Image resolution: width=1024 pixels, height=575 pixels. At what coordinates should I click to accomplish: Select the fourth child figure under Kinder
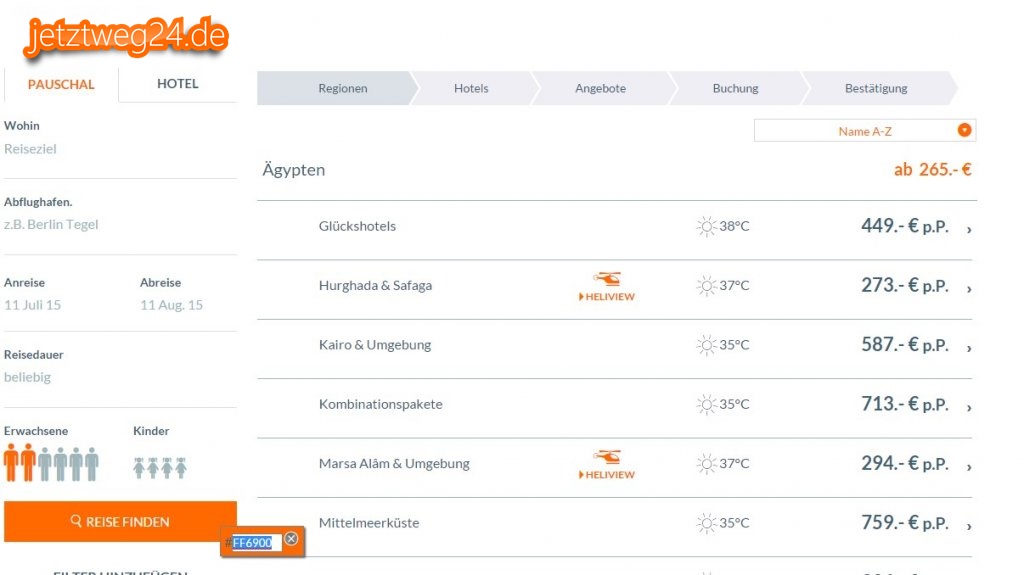181,467
